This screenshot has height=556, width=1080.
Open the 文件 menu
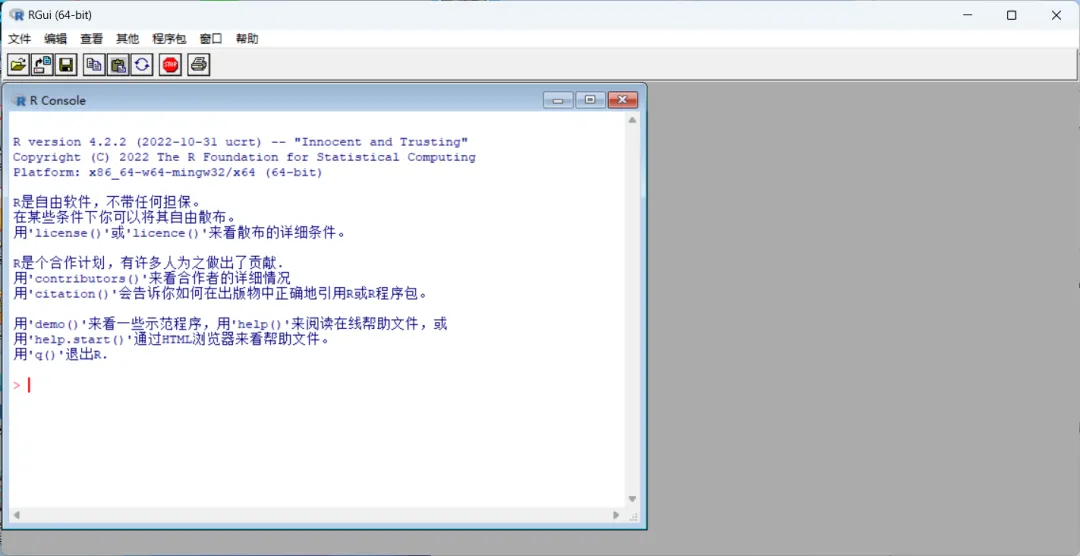20,39
